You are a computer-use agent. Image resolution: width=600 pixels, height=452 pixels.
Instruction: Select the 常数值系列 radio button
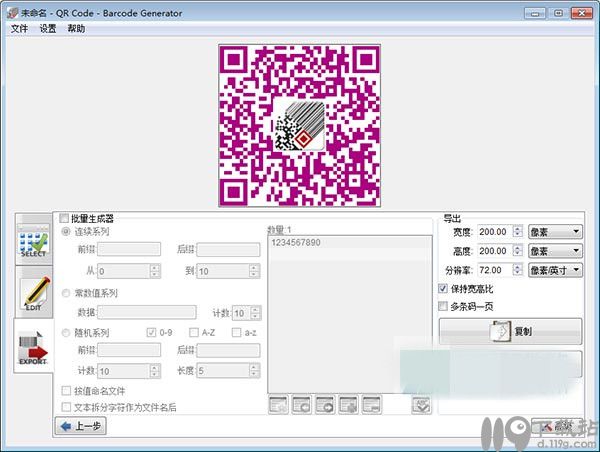(x=66, y=293)
